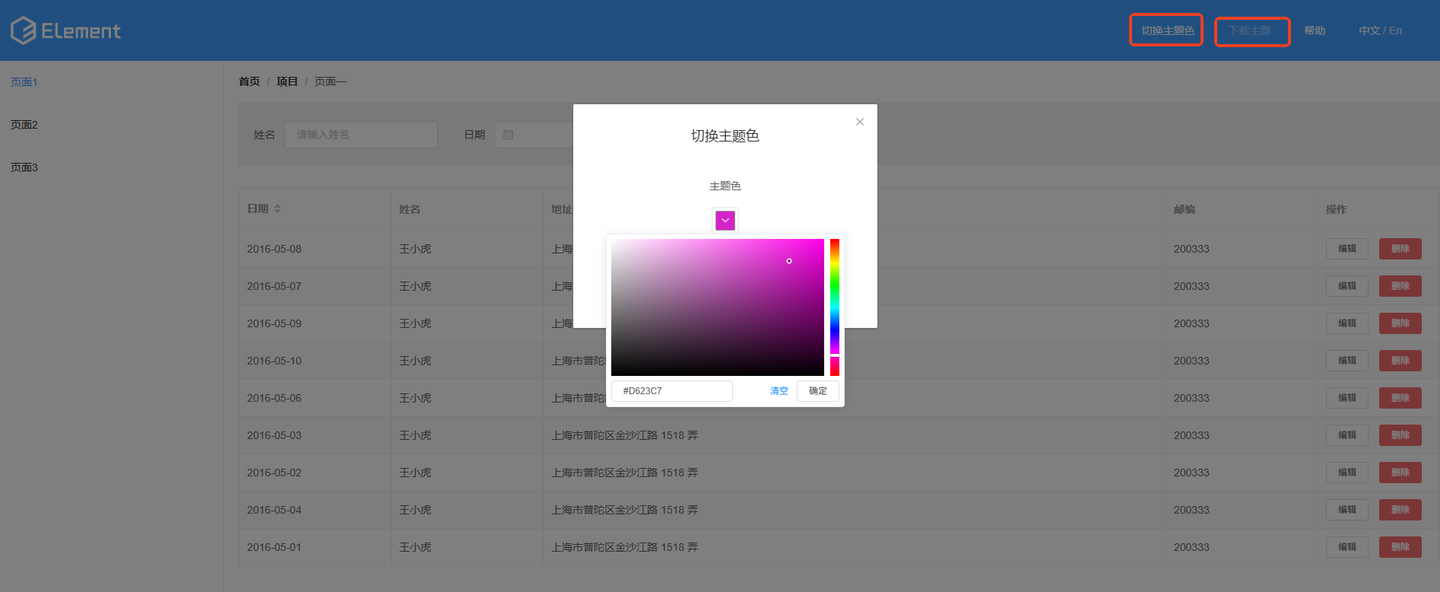This screenshot has height=592, width=1440.
Task: Confirm the color choice with 确定
Action: (817, 390)
